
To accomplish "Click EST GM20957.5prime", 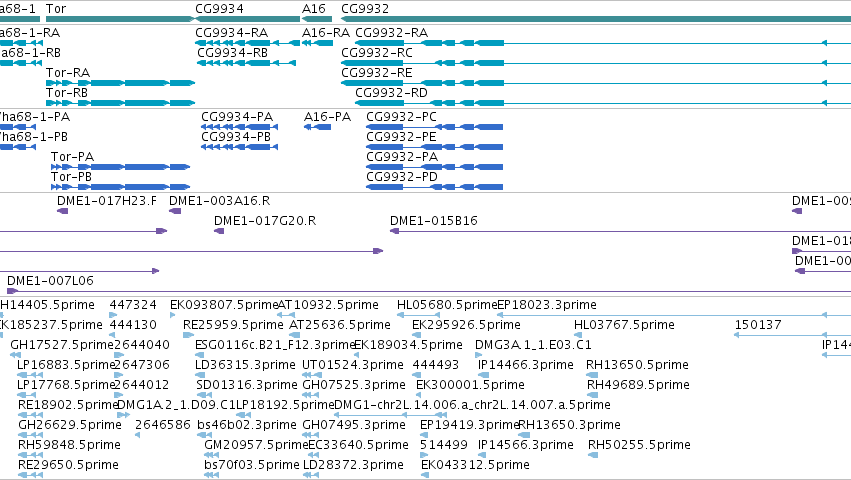I will click(256, 445).
